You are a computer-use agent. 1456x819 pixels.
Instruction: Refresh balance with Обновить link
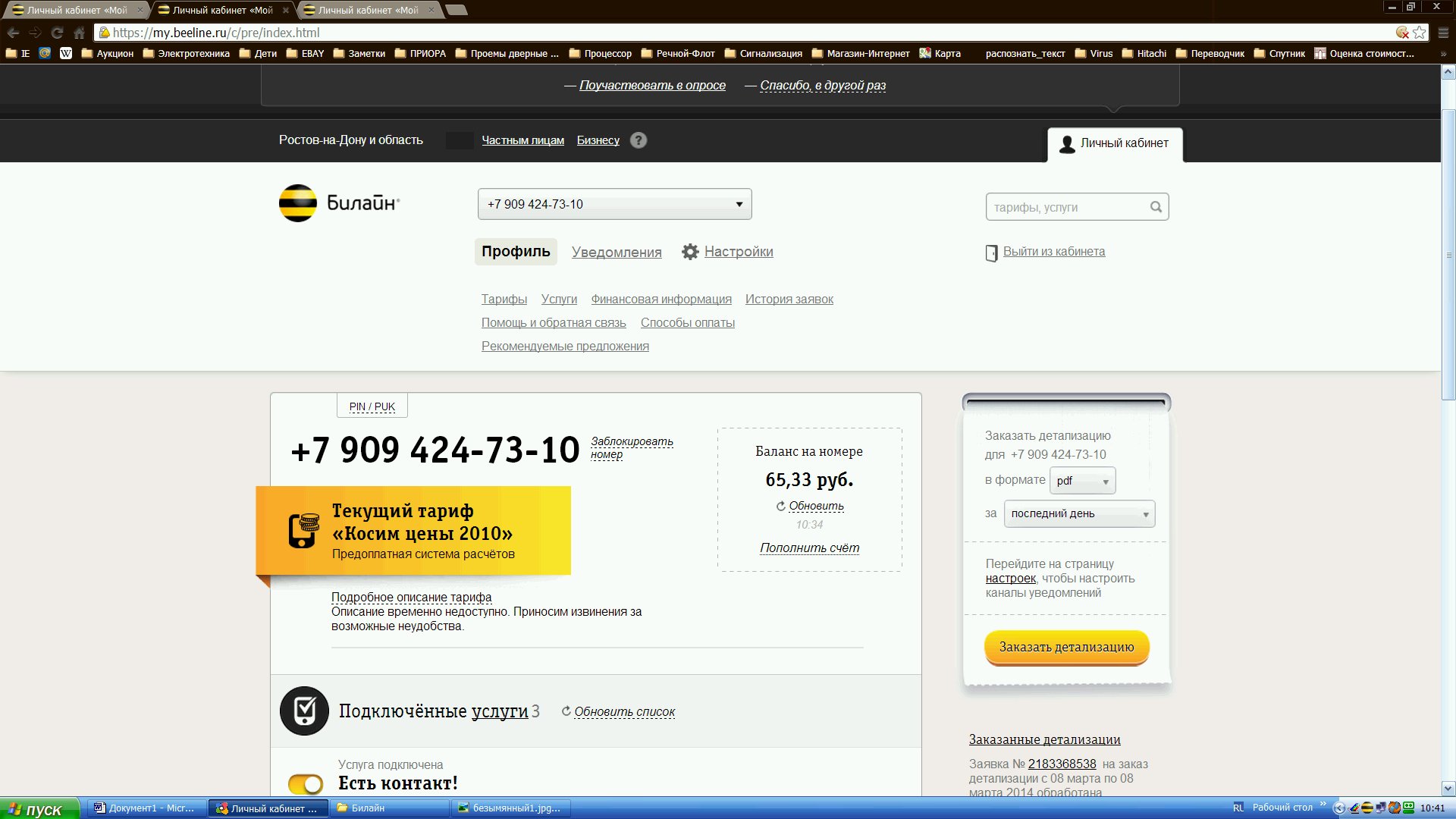pyautogui.click(x=816, y=506)
